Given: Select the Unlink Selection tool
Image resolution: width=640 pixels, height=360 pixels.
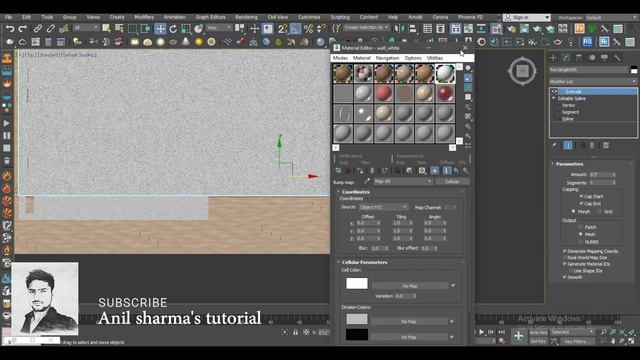Looking at the screenshot, I should (51, 29).
